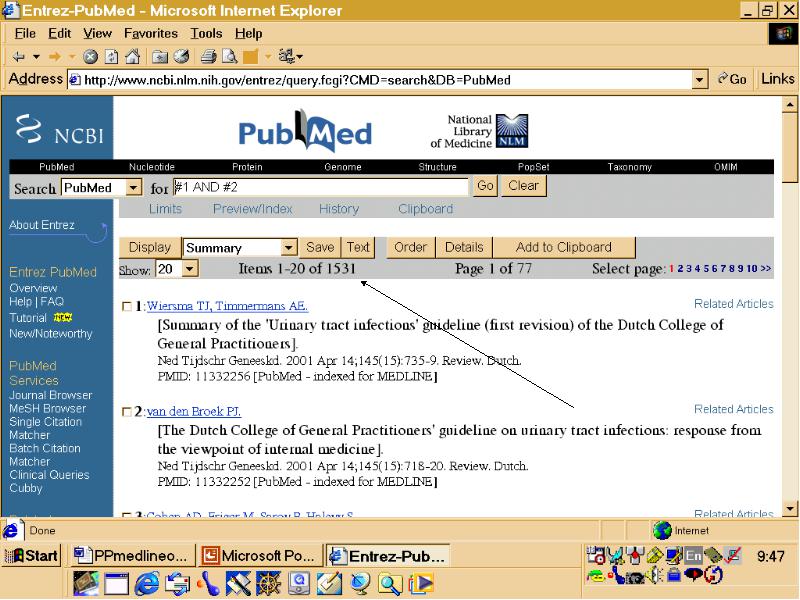Open the Forward button history dropdown arrow
The image size is (800, 600).
tap(72, 57)
